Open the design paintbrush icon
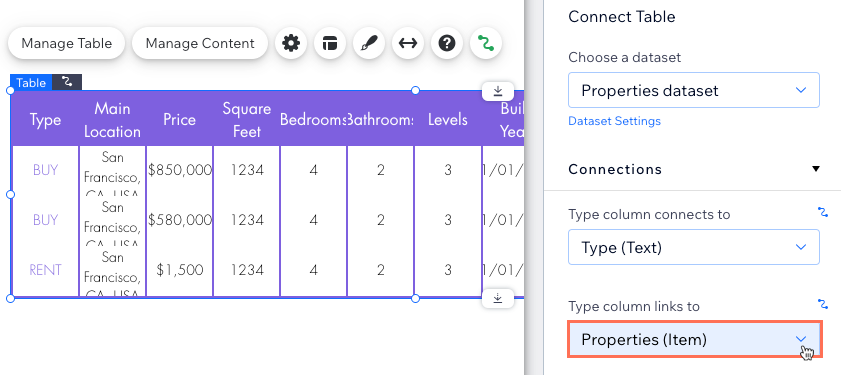This screenshot has height=375, width=841. click(369, 43)
